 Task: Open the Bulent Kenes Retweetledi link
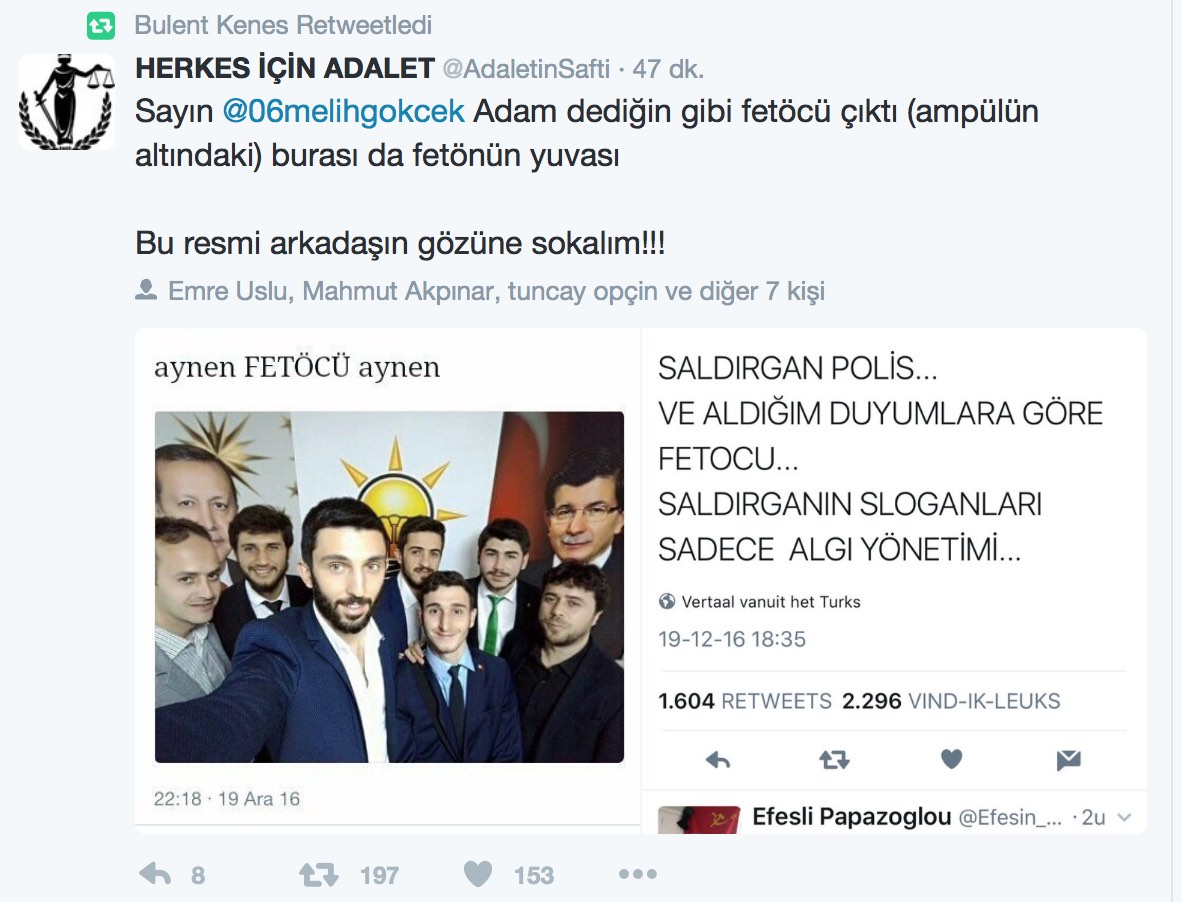click(283, 25)
